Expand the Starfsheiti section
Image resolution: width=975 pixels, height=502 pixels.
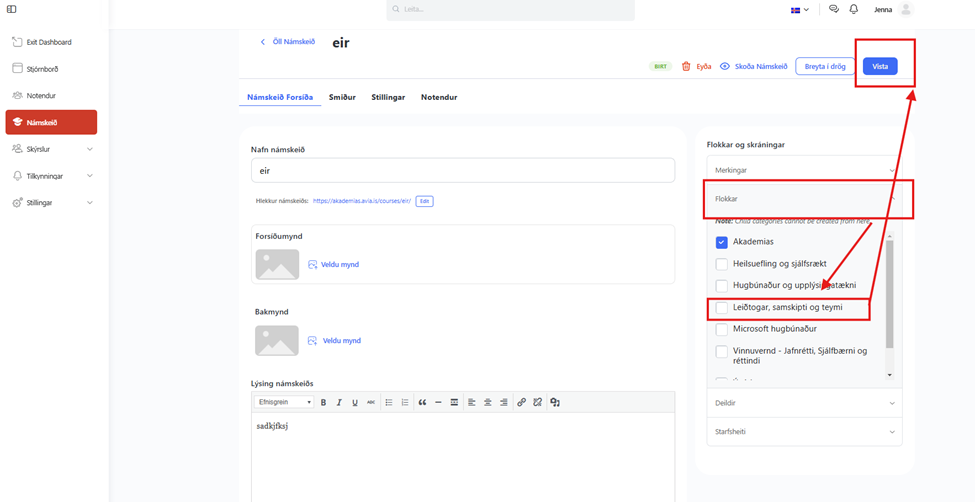click(x=803, y=432)
